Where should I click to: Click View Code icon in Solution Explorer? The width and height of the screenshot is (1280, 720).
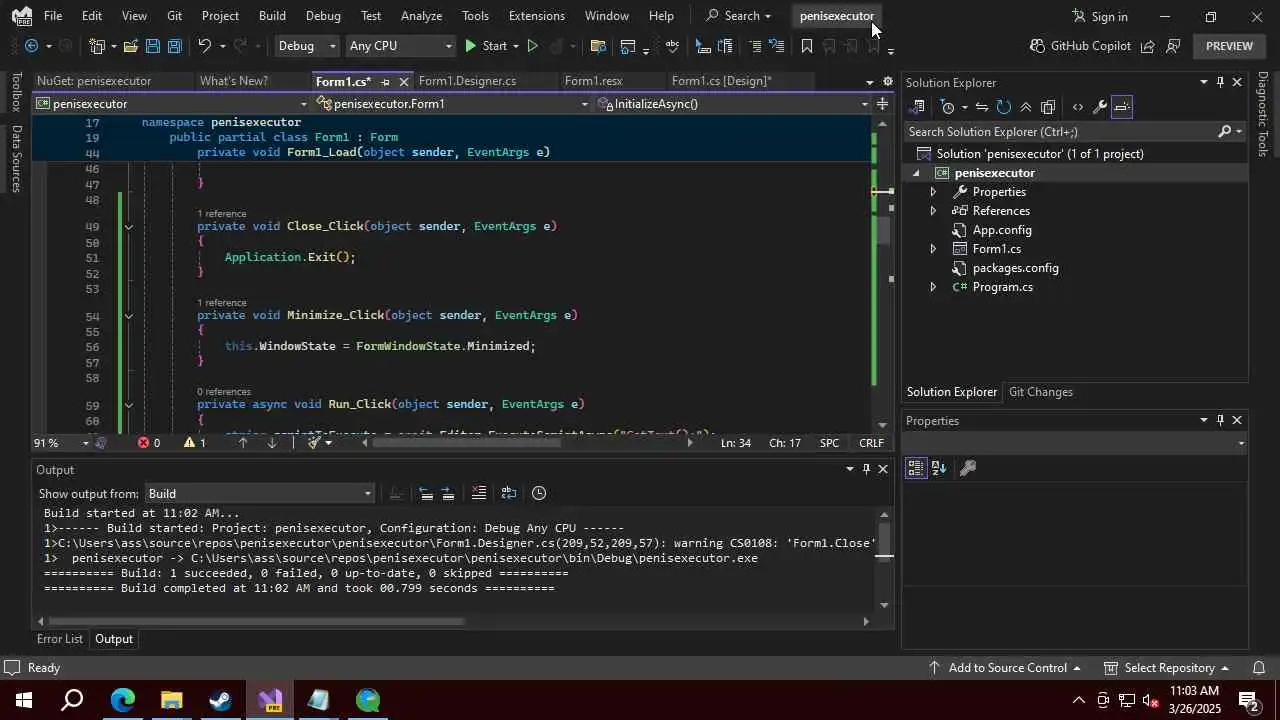1077,107
